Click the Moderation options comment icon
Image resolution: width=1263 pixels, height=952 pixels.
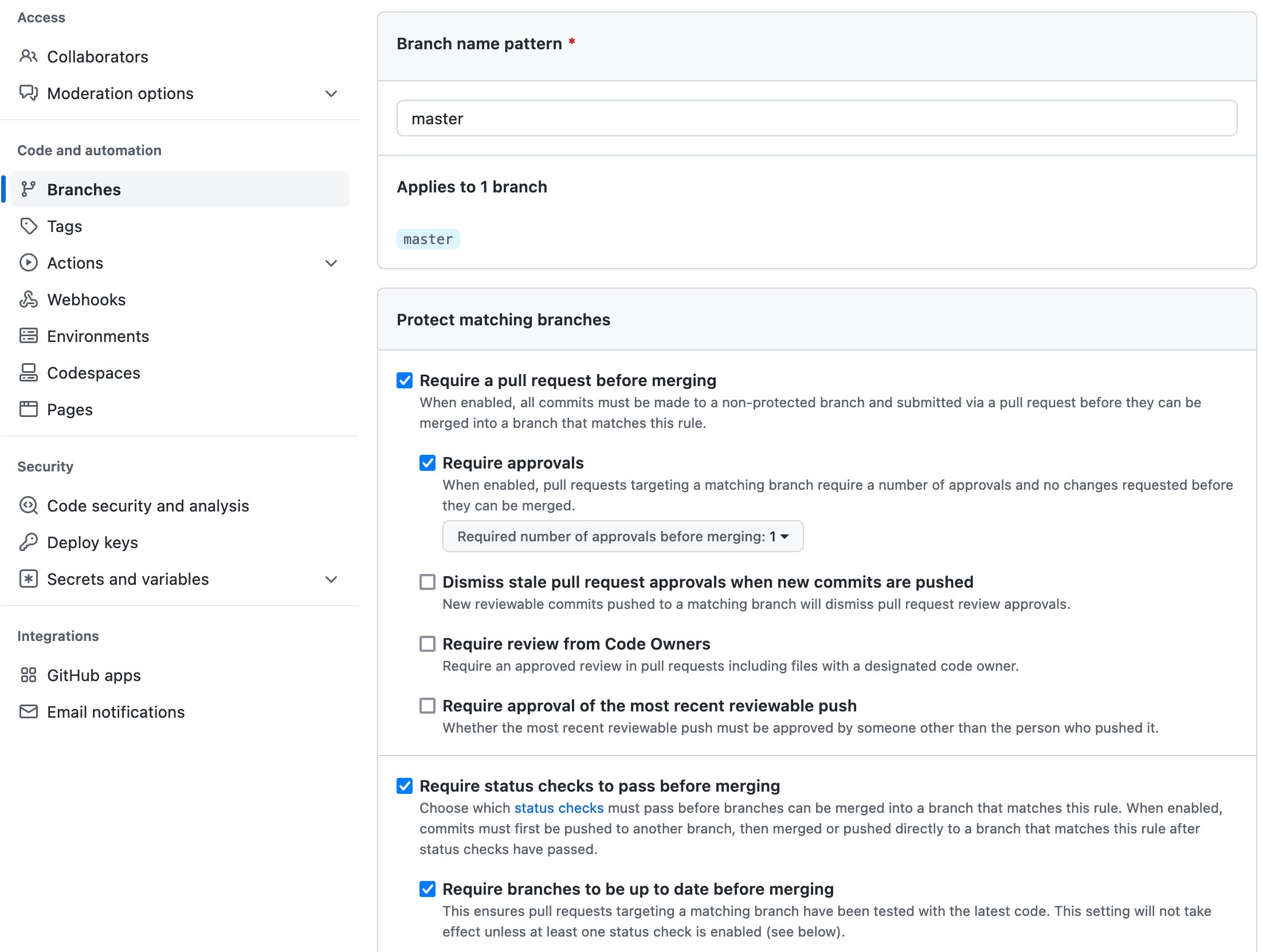28,93
